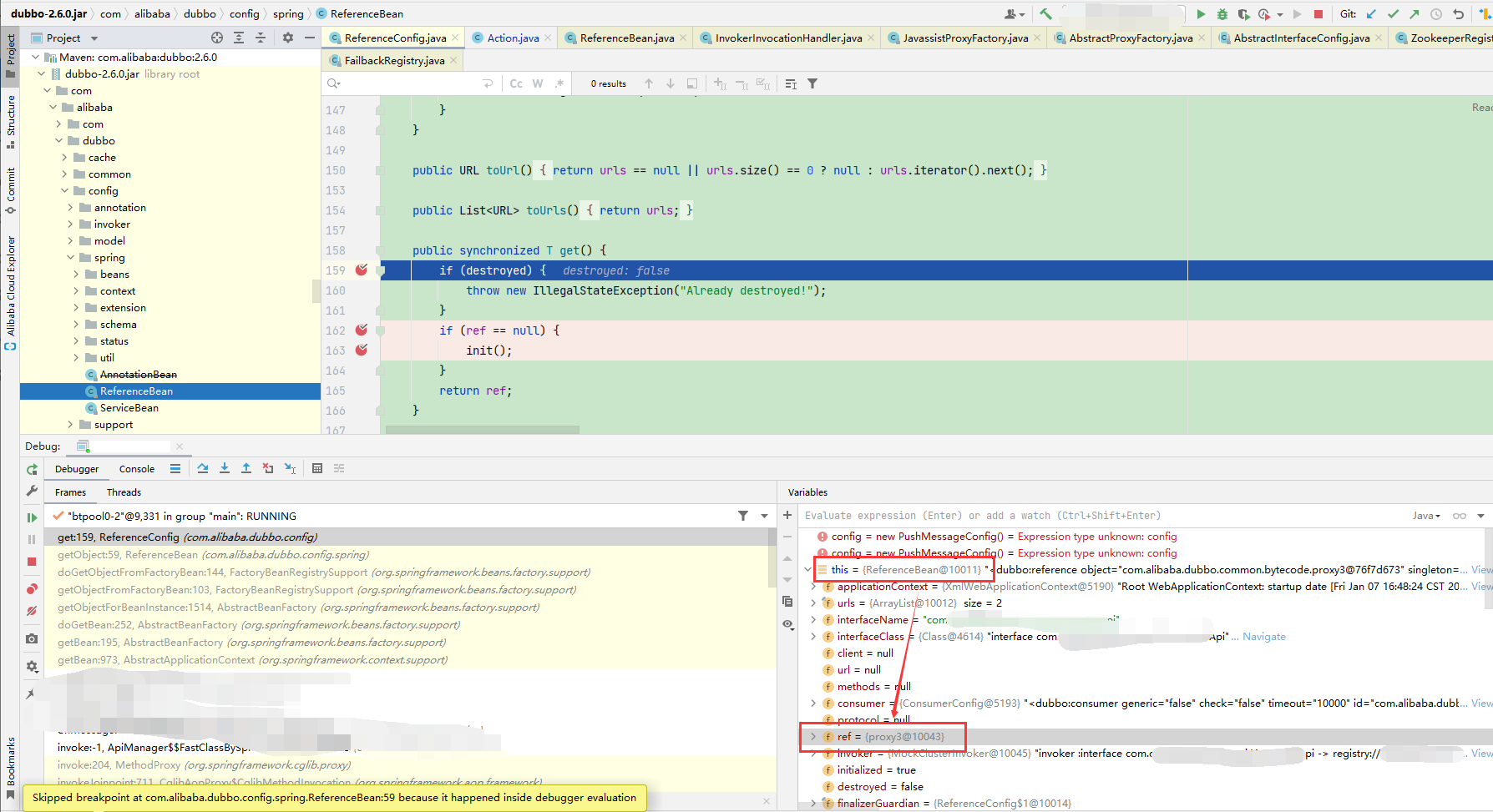
Task: Expand the 'cache' folder in project tree
Action: tap(64, 158)
